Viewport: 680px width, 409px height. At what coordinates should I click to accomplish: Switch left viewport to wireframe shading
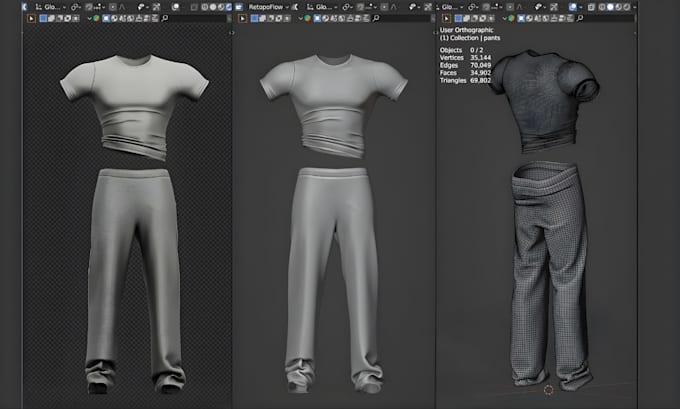pos(204,7)
